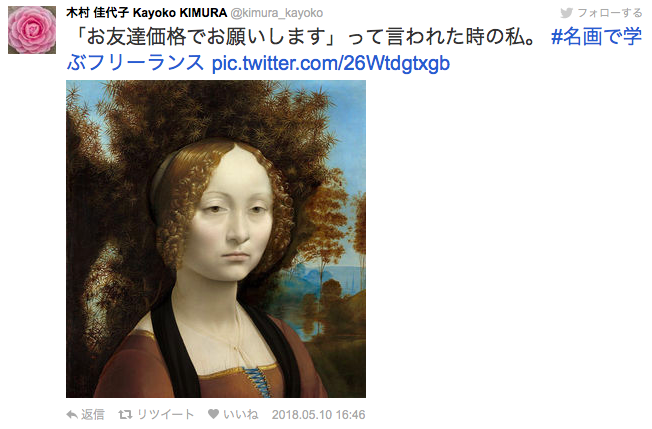Click the pink flower profile avatar
This screenshot has width=652, height=429.
pos(32,30)
